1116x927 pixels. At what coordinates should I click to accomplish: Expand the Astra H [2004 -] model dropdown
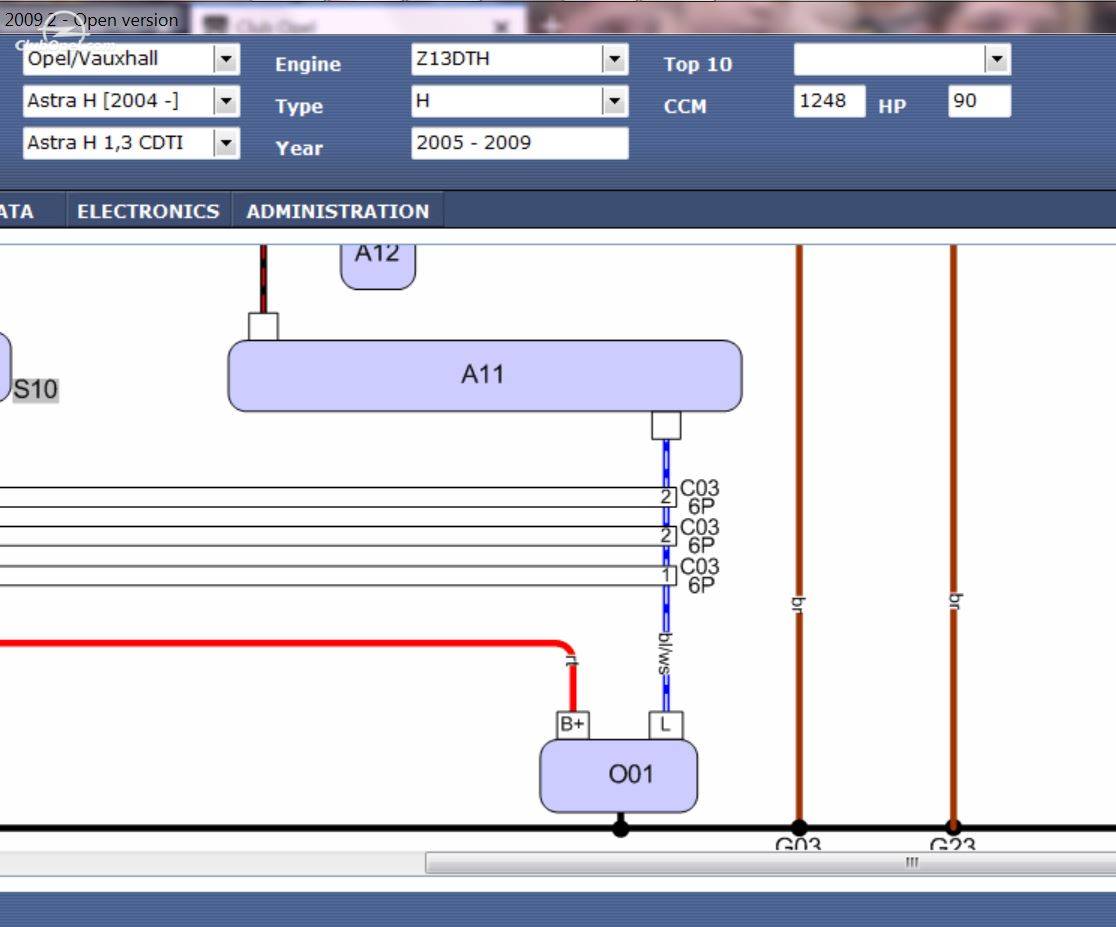(x=226, y=101)
